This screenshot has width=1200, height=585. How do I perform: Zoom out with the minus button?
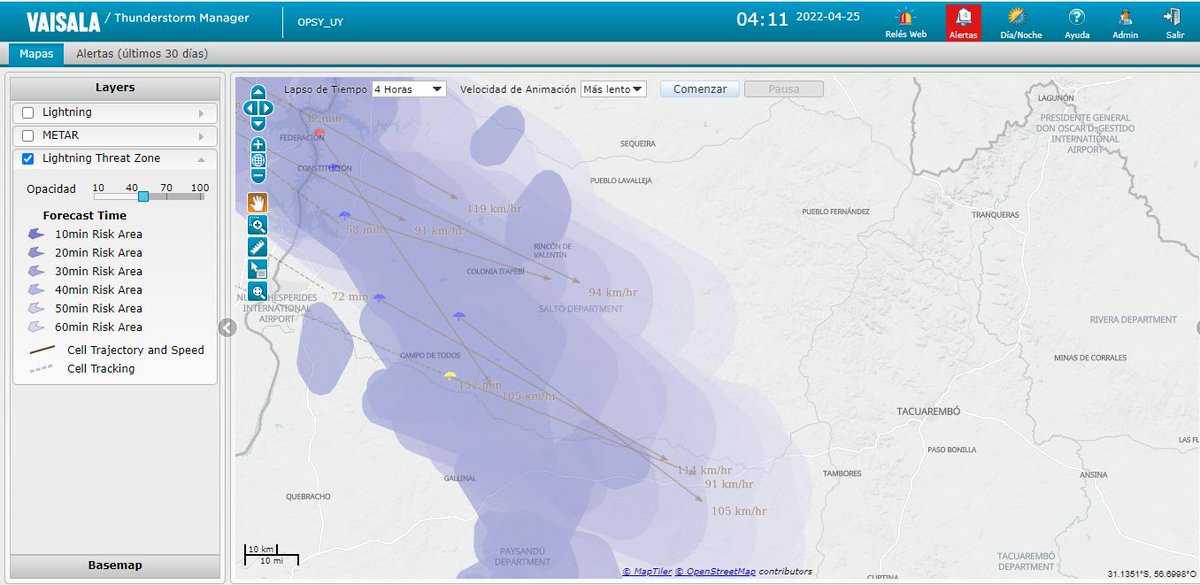(258, 176)
